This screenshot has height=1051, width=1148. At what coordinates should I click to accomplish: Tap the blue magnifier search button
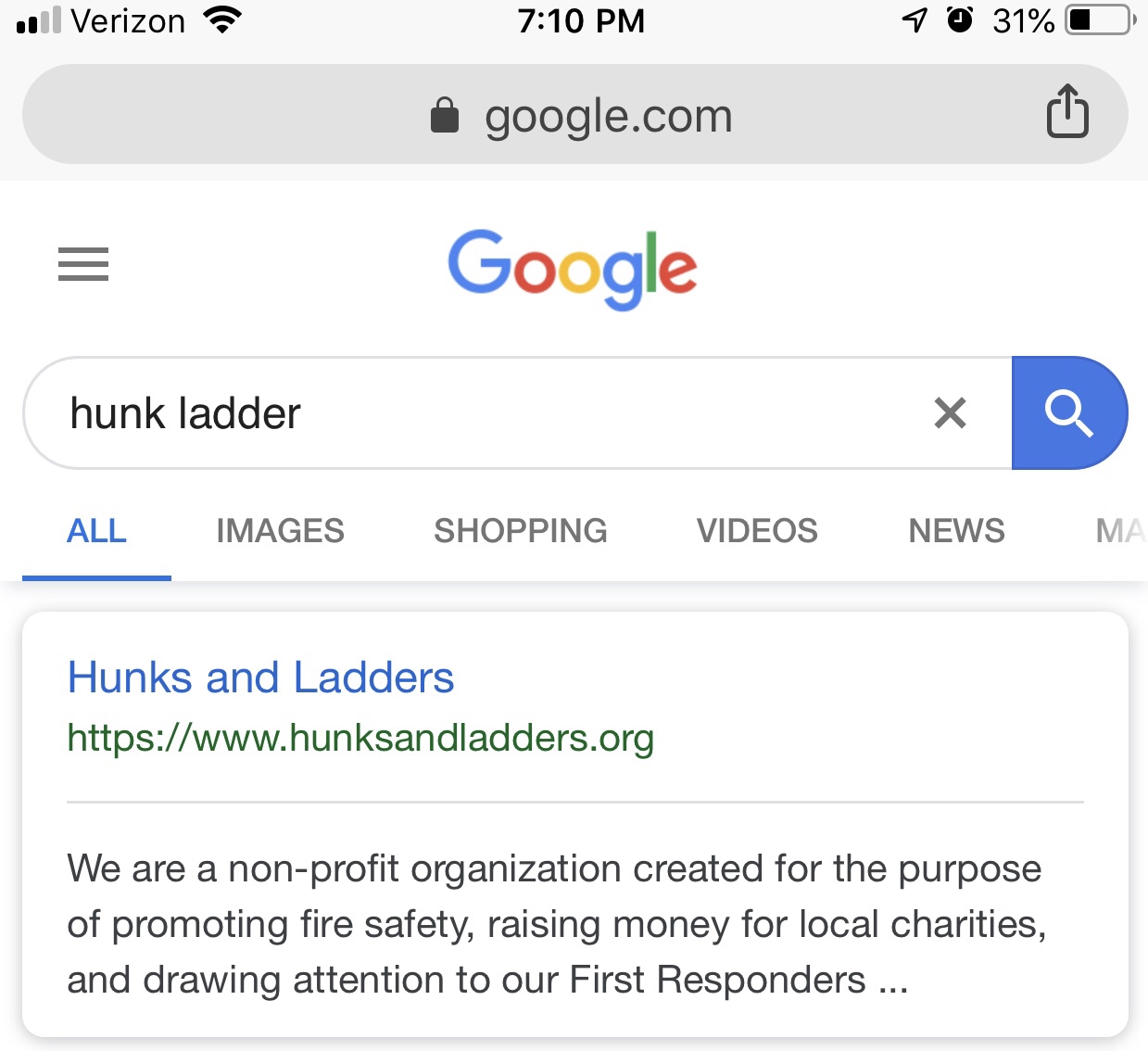point(1069,412)
